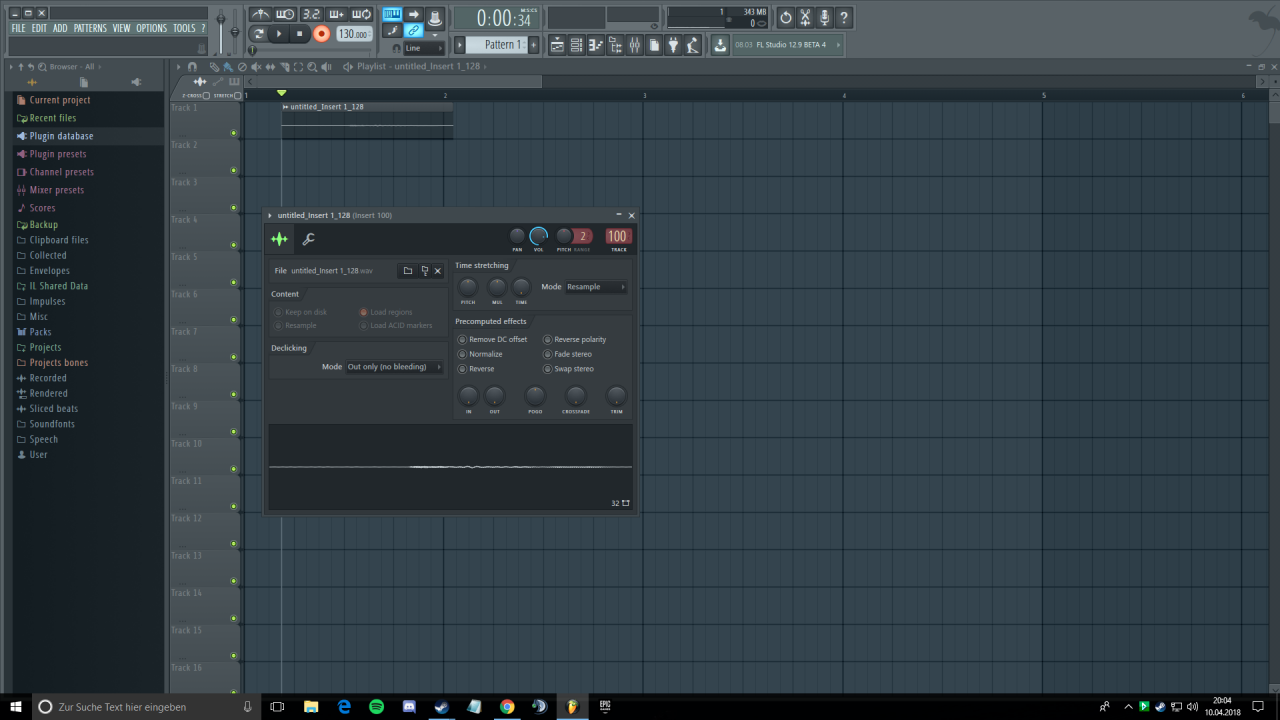Screen dimensions: 1280x720
Task: Adjust the channel PAN knob
Action: click(x=517, y=236)
